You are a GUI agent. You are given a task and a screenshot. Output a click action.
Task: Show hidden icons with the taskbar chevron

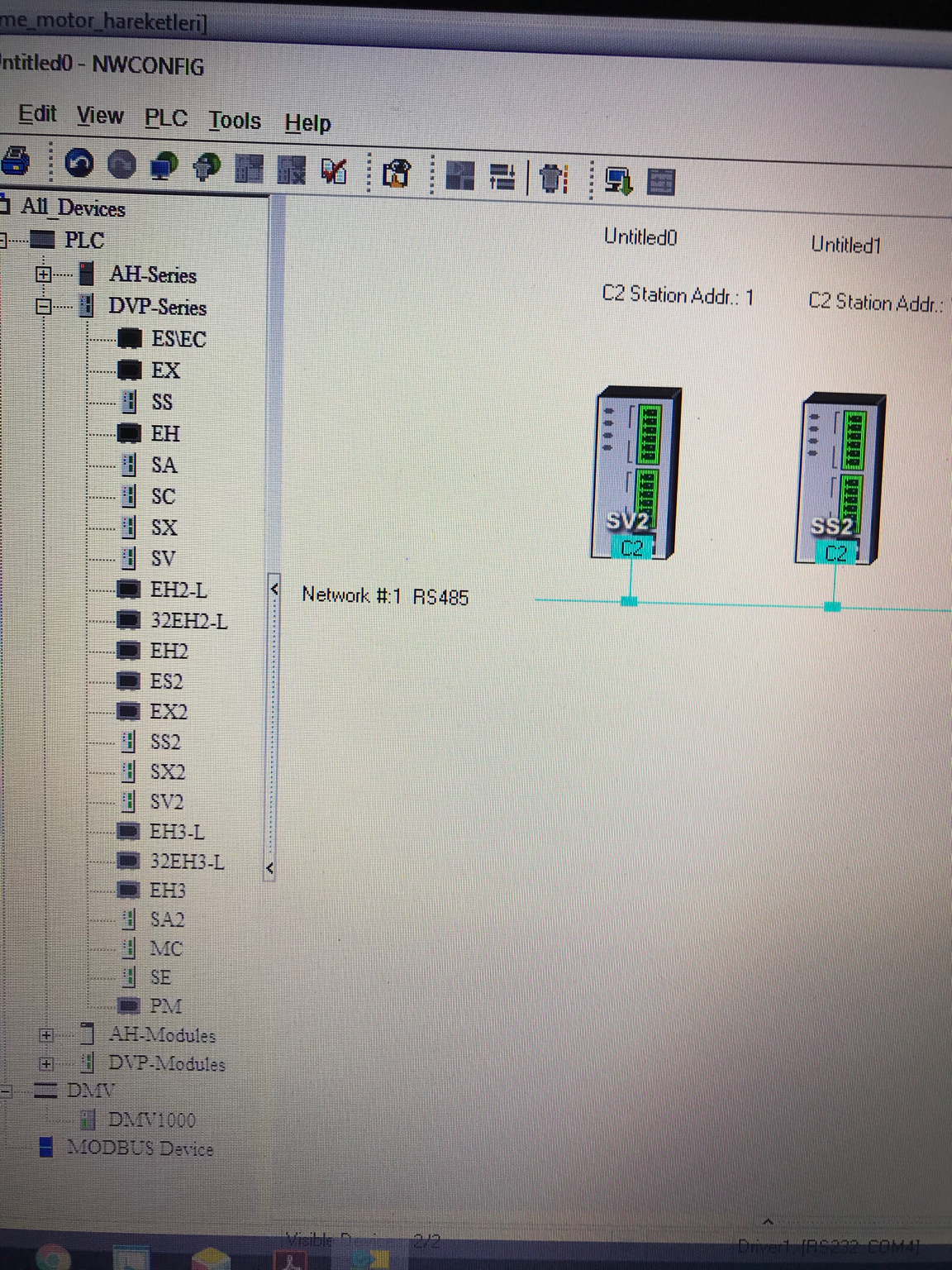pos(768,1221)
